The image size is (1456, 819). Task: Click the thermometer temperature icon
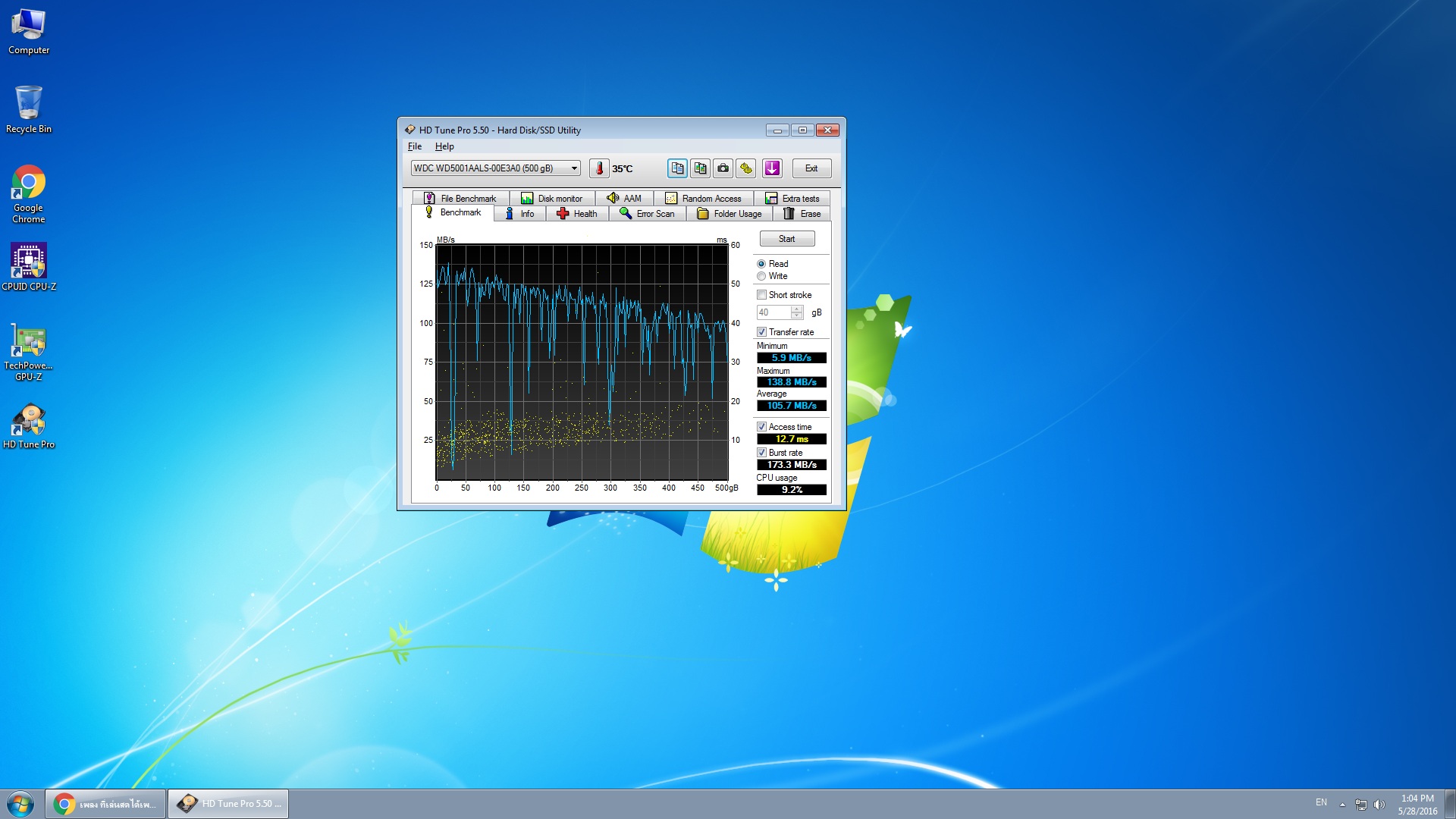[x=599, y=168]
